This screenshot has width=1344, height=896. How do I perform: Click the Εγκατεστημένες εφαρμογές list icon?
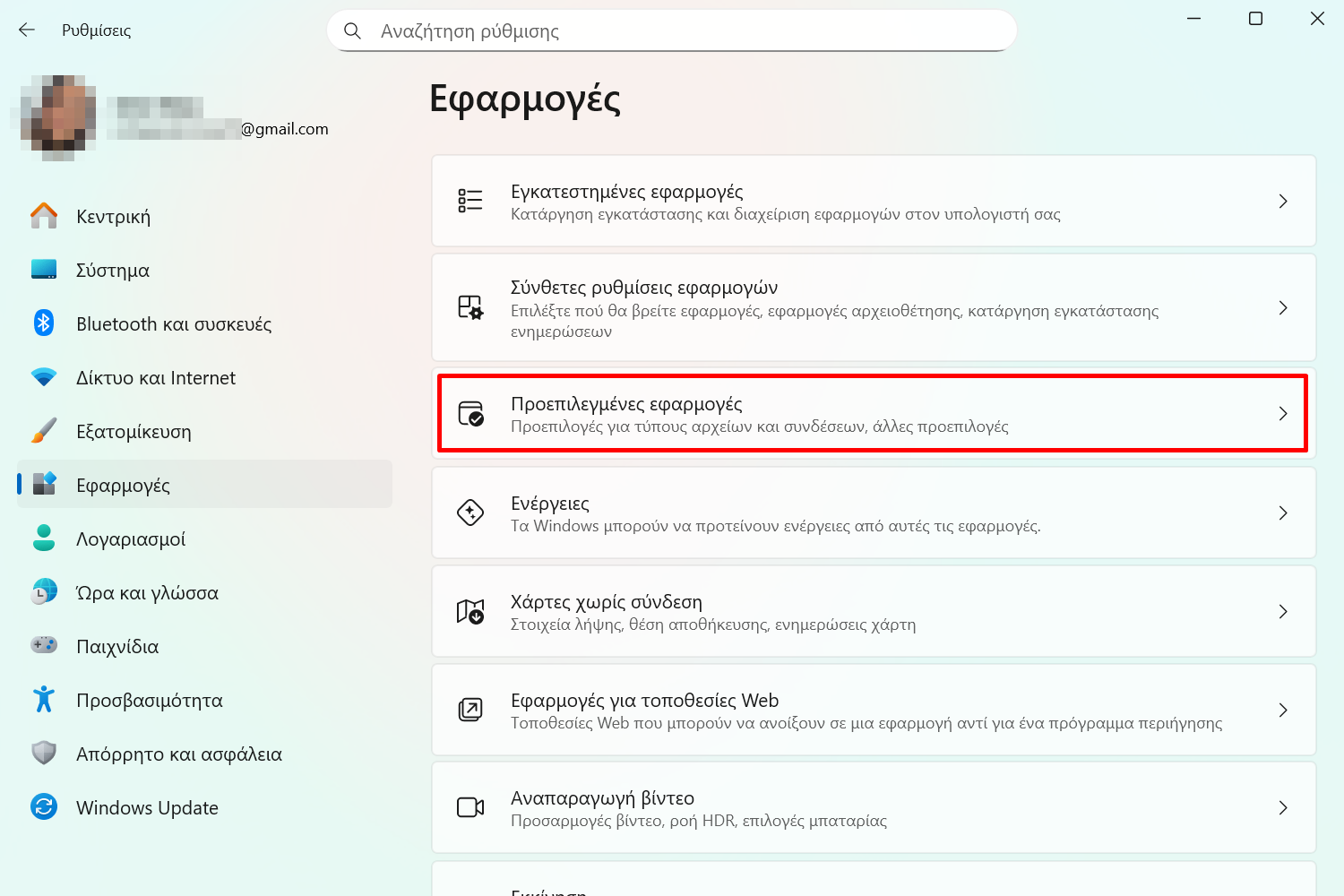point(470,201)
